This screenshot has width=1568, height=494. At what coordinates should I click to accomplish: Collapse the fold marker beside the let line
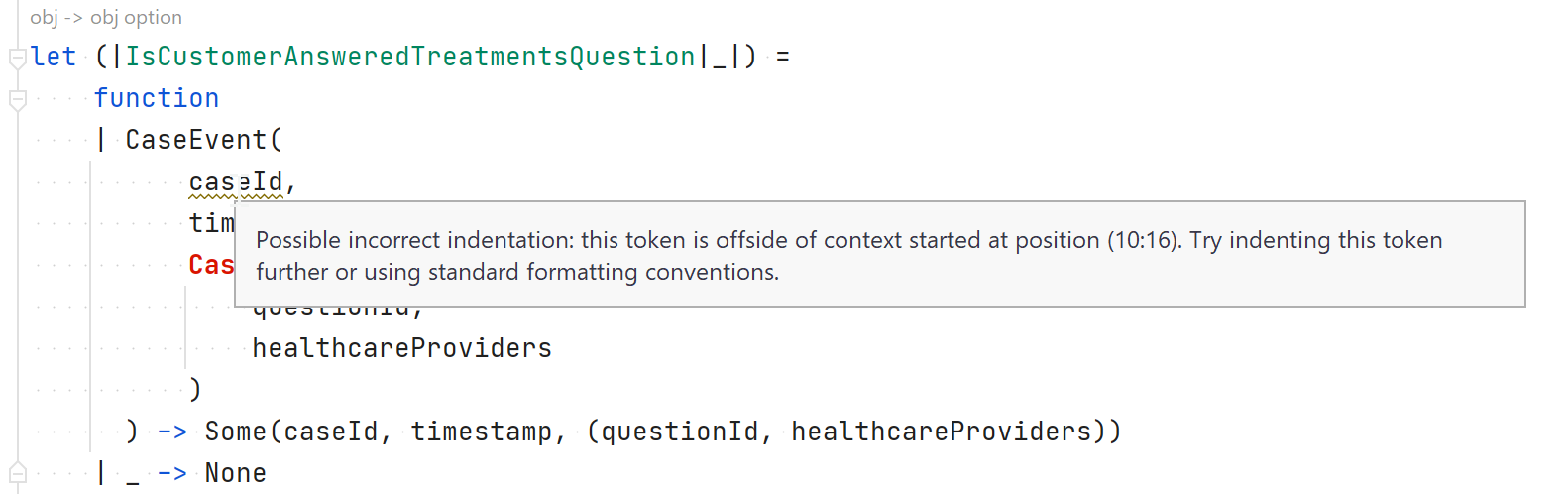(17, 59)
